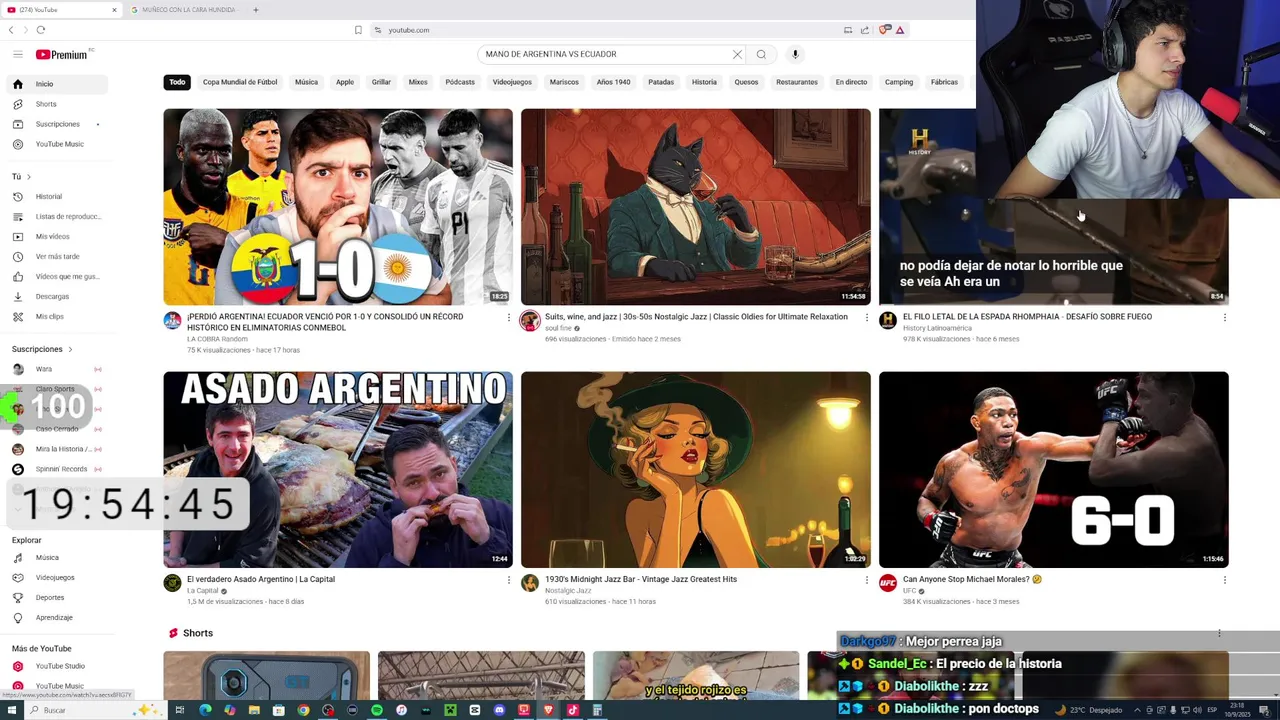Screen dimensions: 1280x720
Task: Click UFC channel avatar
Action: tap(888, 583)
